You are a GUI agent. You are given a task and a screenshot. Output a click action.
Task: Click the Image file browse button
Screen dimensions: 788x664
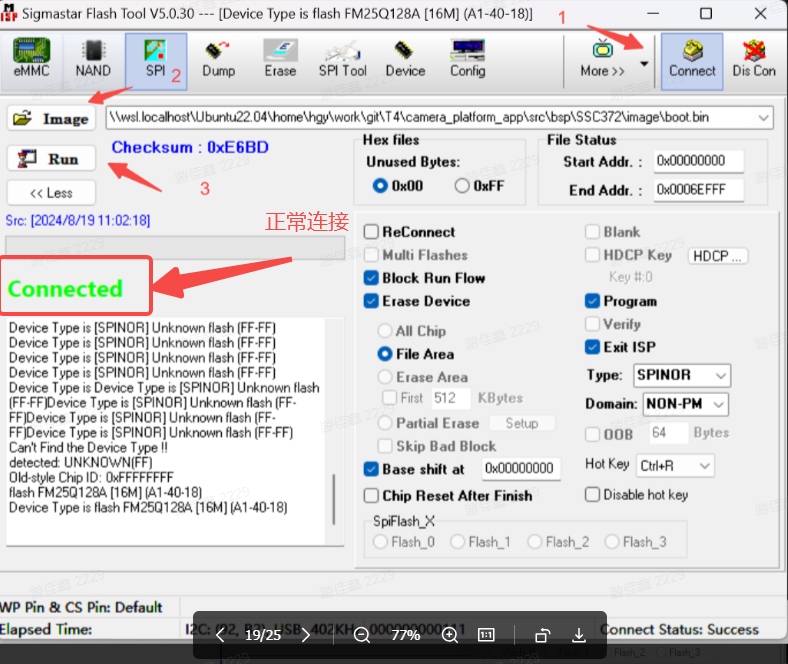[51, 119]
